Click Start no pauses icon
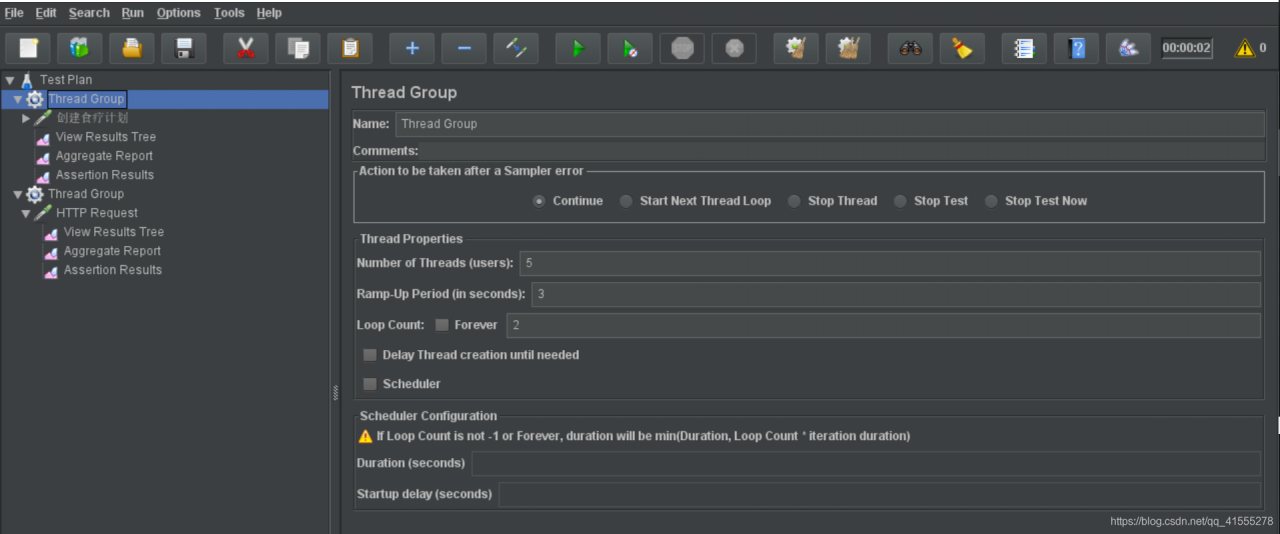Viewport: 1280px width, 534px height. [630, 48]
